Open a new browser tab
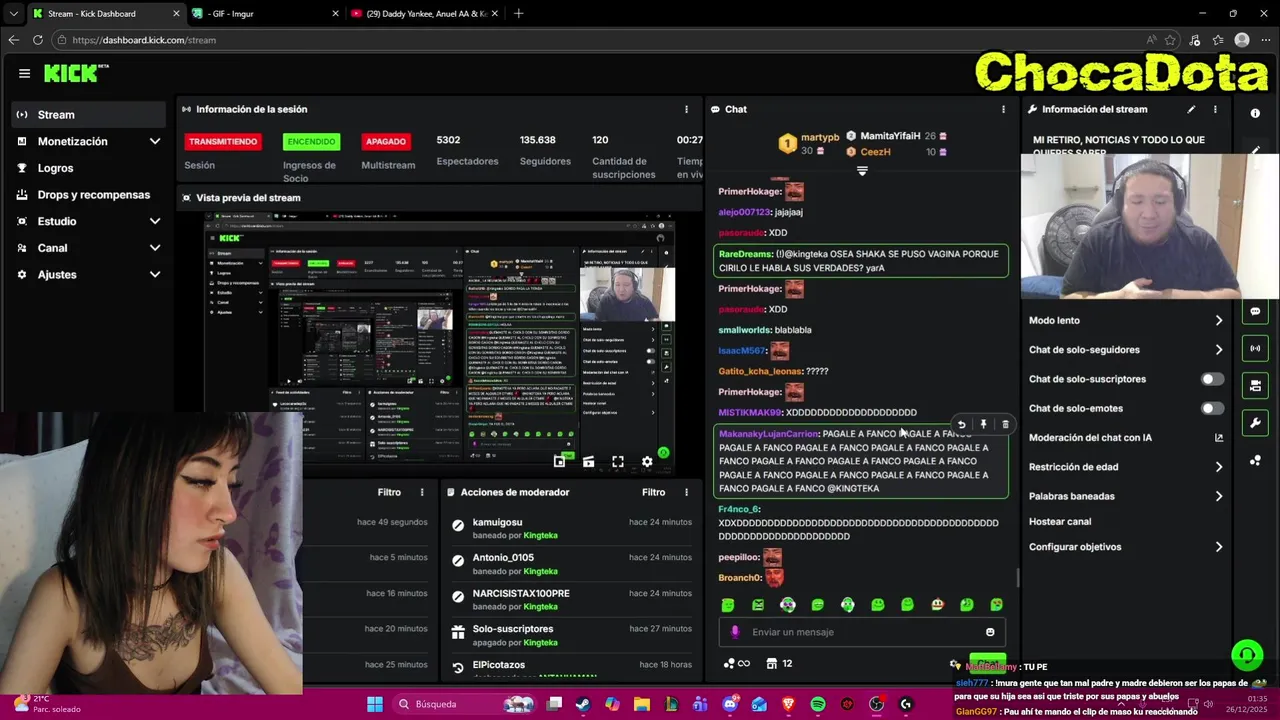Viewport: 1280px width, 720px height. 518,13
